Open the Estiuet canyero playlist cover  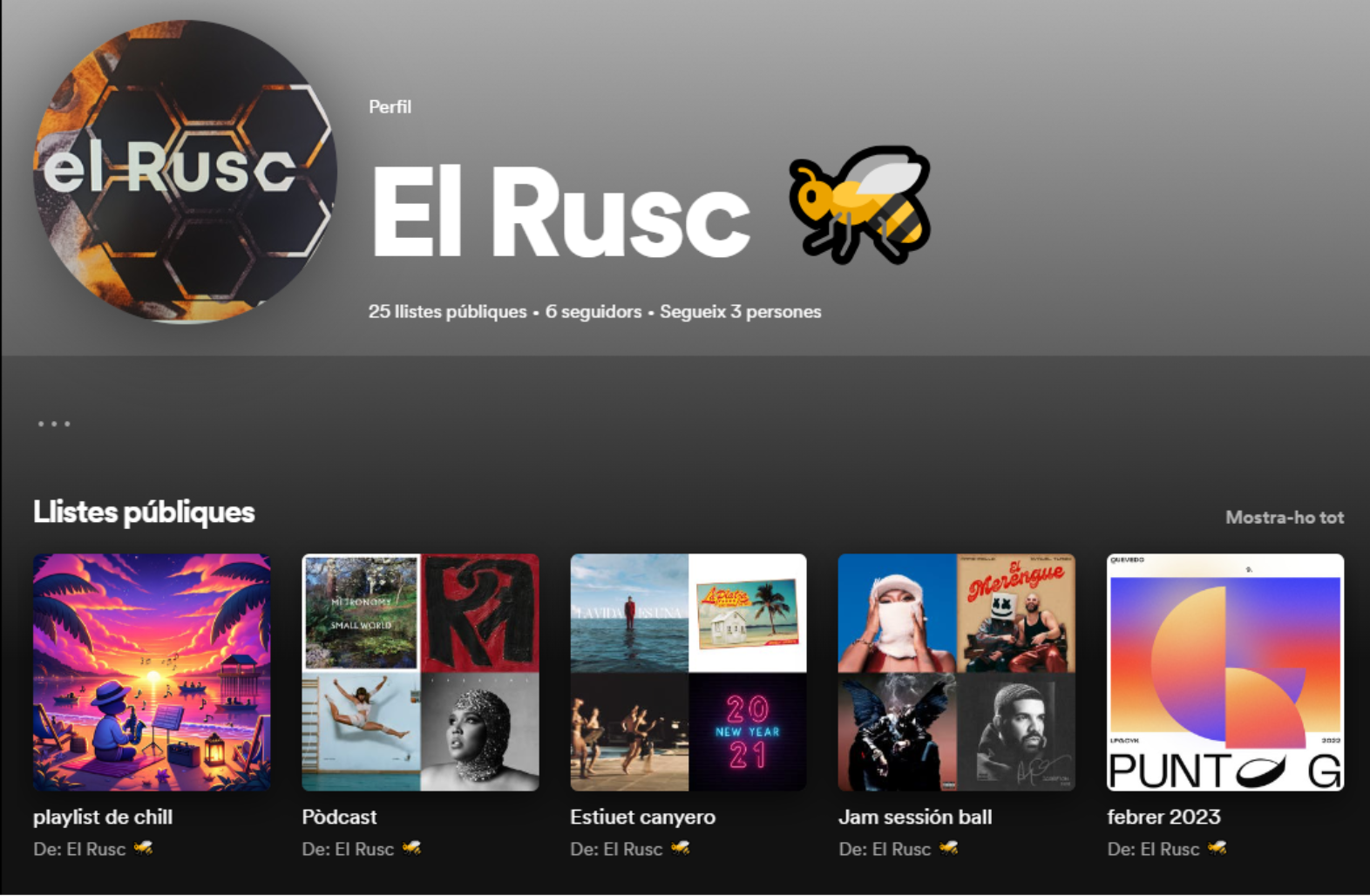[x=688, y=672]
